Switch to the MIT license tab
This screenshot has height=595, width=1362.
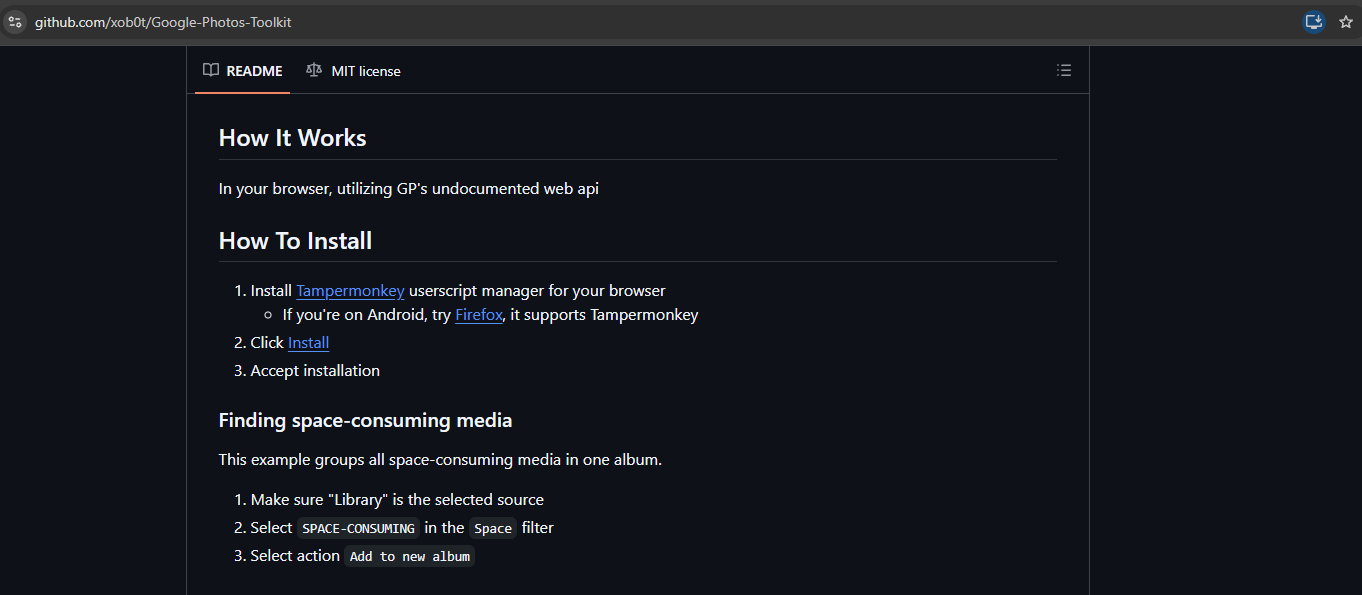click(353, 71)
